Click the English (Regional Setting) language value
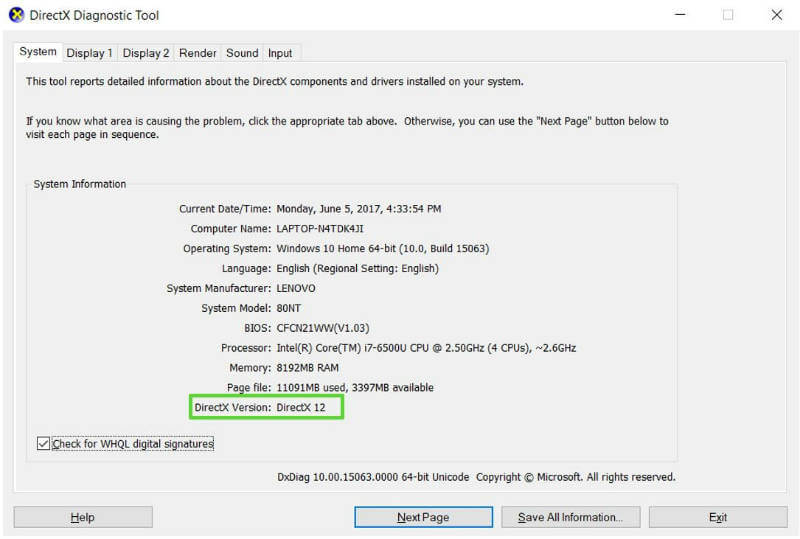 pos(358,268)
